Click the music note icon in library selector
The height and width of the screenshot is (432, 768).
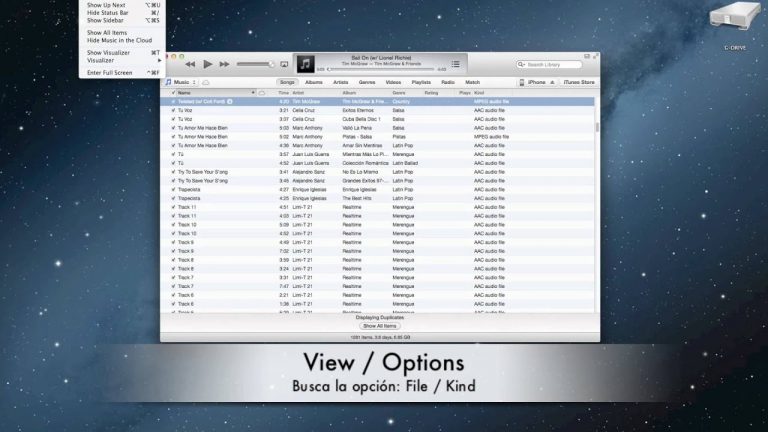point(168,82)
